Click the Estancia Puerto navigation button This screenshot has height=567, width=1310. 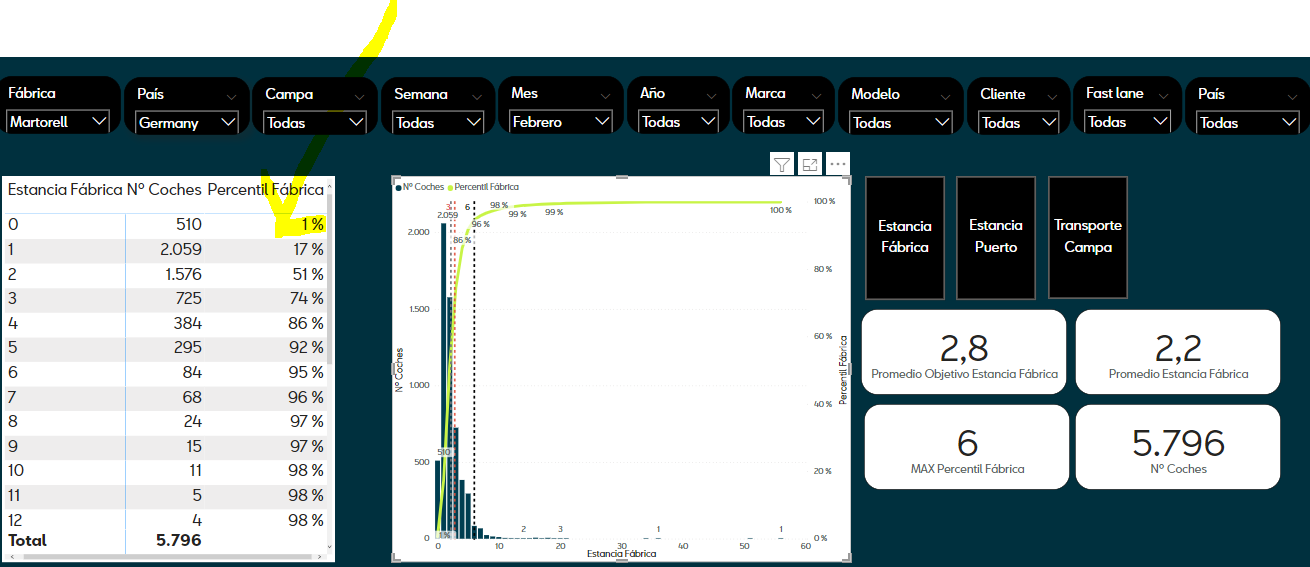pyautogui.click(x=996, y=237)
